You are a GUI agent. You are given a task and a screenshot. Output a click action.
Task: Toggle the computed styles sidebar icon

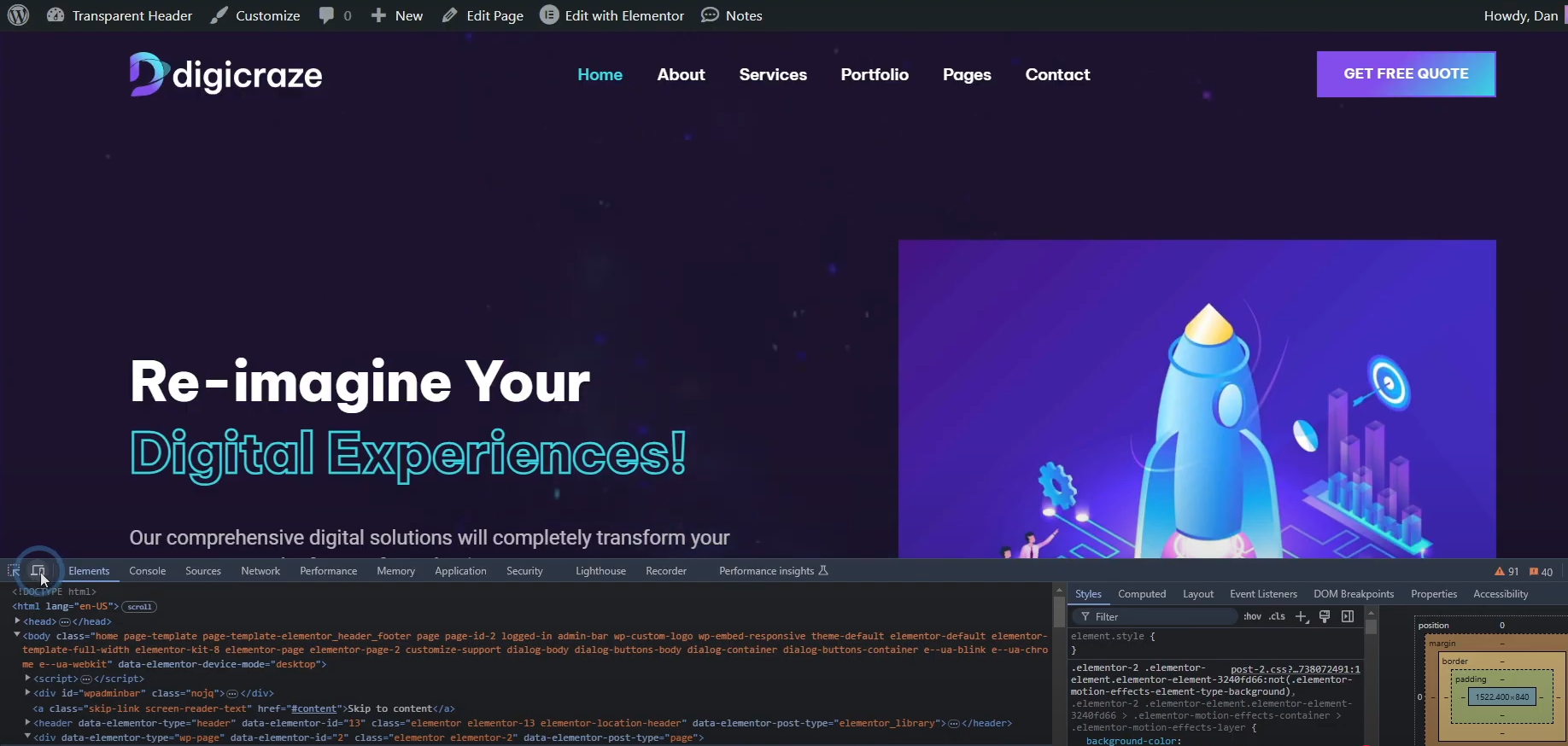1348,617
